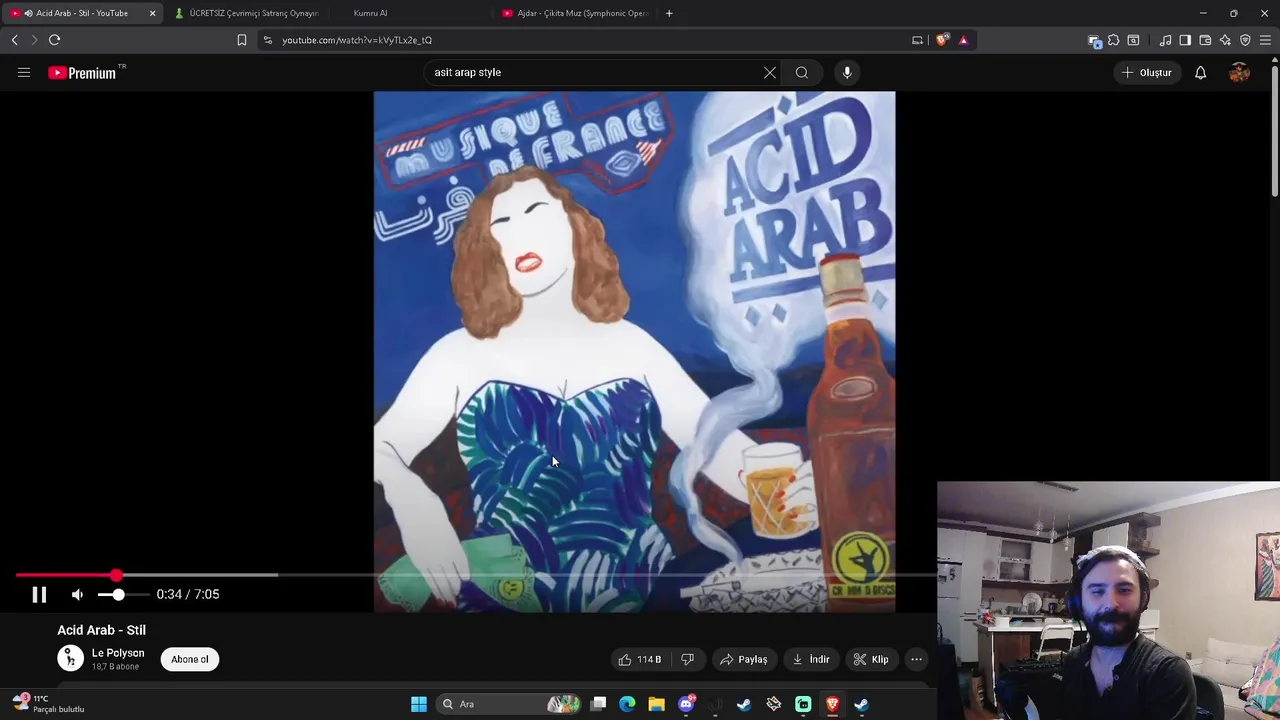The image size is (1280, 720).
Task: Open the weather widget 11°C
Action: point(48,704)
